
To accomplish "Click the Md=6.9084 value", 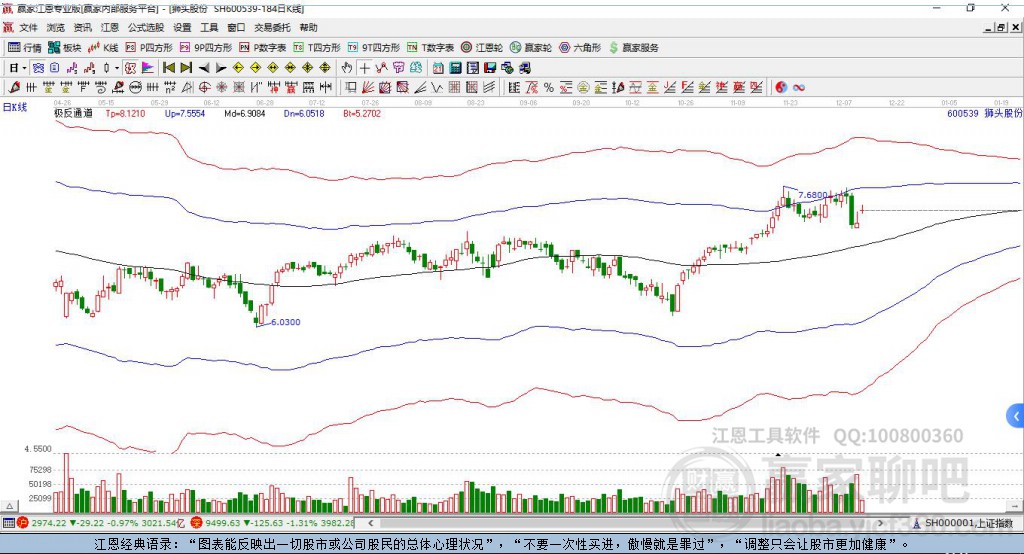I will click(x=245, y=113).
